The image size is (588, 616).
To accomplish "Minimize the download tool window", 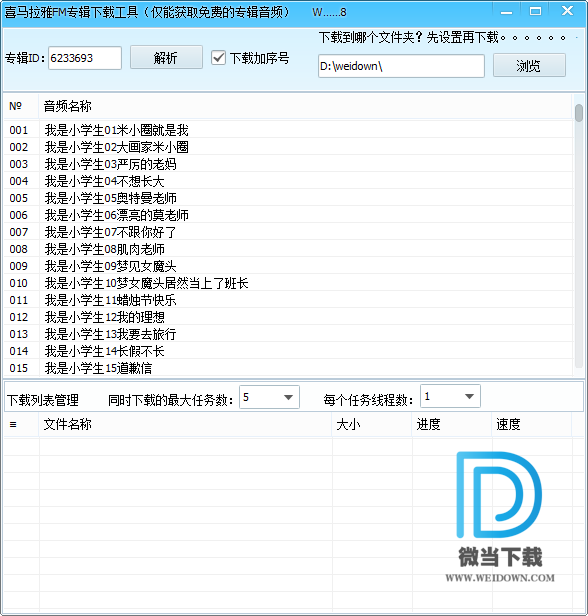I will pos(506,12).
